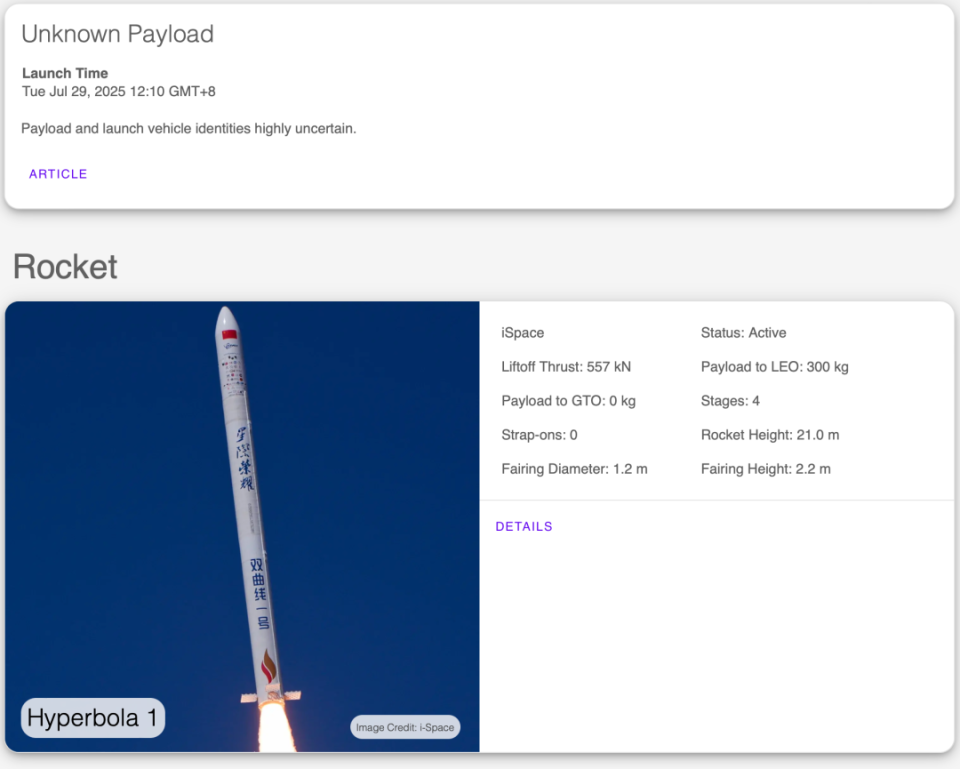Select Payload to GTO: 0 kg
This screenshot has height=769, width=960.
tap(569, 401)
